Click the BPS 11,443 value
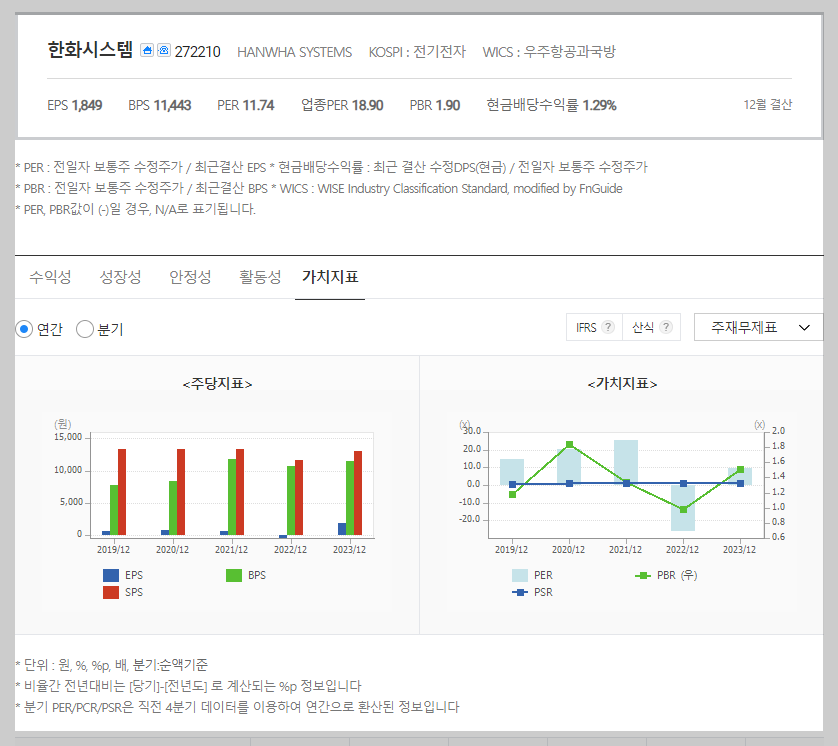838x746 pixels. click(x=160, y=105)
